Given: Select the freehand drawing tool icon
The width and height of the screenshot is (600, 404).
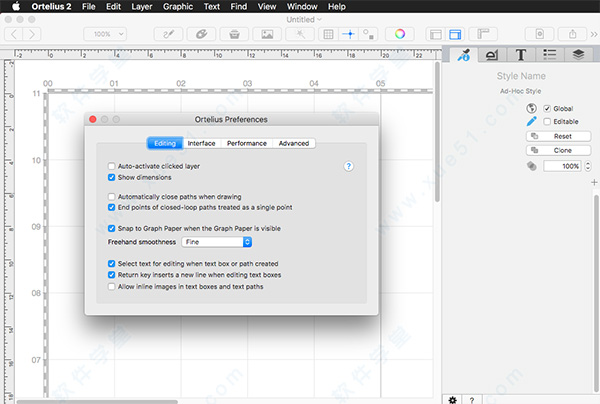Looking at the screenshot, I should [x=168, y=34].
